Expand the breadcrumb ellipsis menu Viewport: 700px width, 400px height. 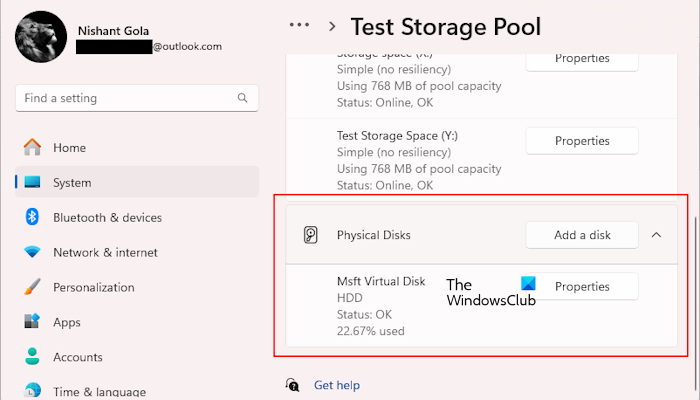click(x=298, y=26)
